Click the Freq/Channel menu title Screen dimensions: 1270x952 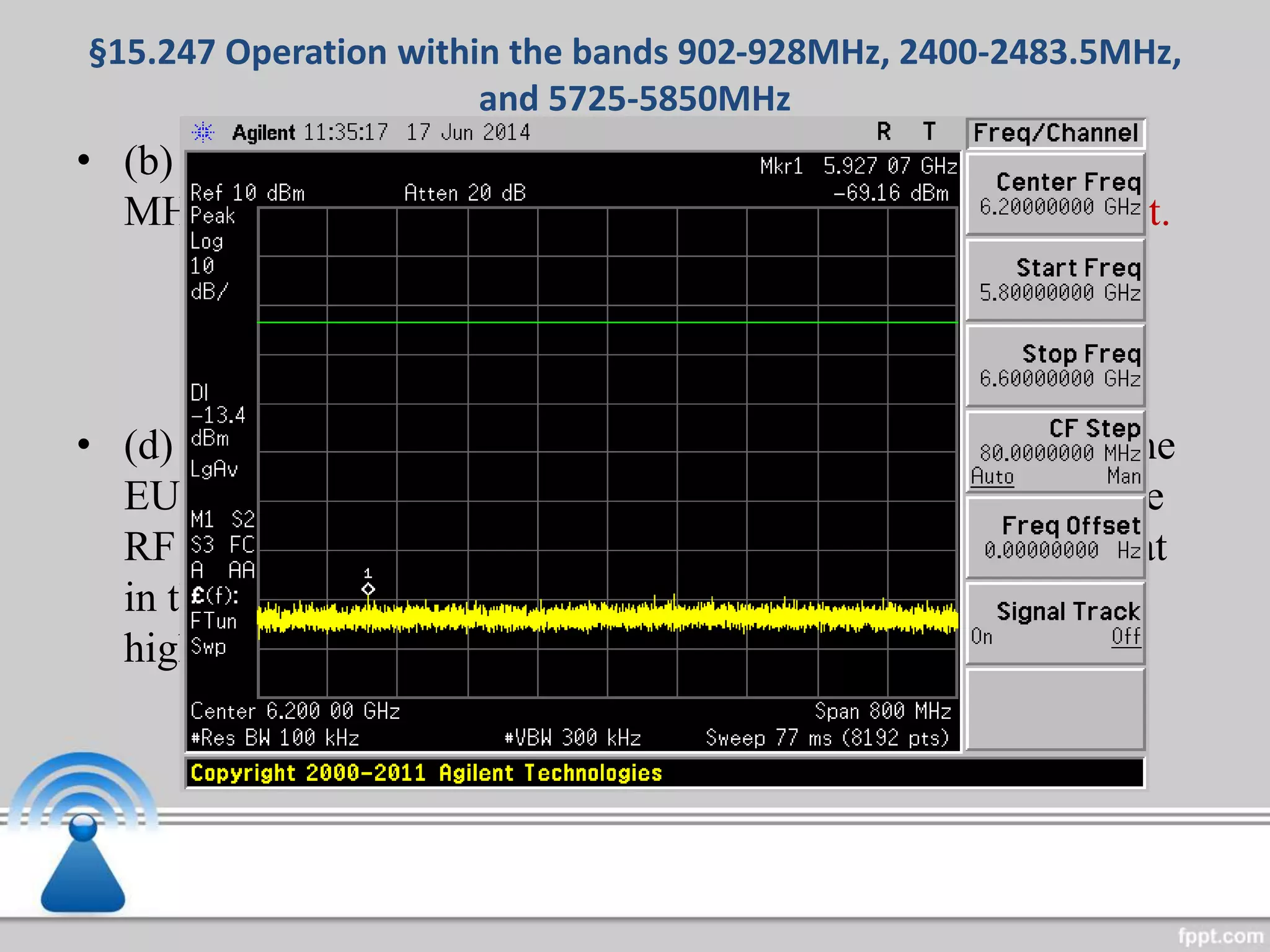[x=1055, y=133]
